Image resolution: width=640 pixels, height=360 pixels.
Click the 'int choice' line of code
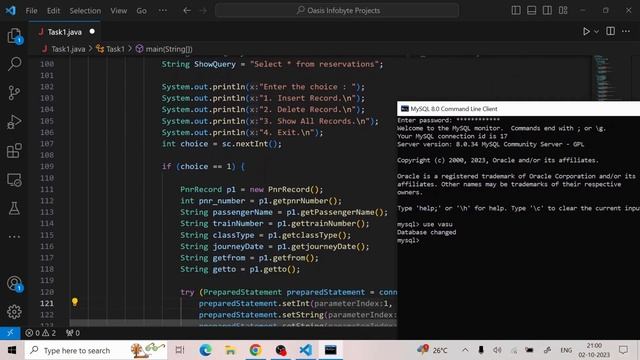(222, 144)
